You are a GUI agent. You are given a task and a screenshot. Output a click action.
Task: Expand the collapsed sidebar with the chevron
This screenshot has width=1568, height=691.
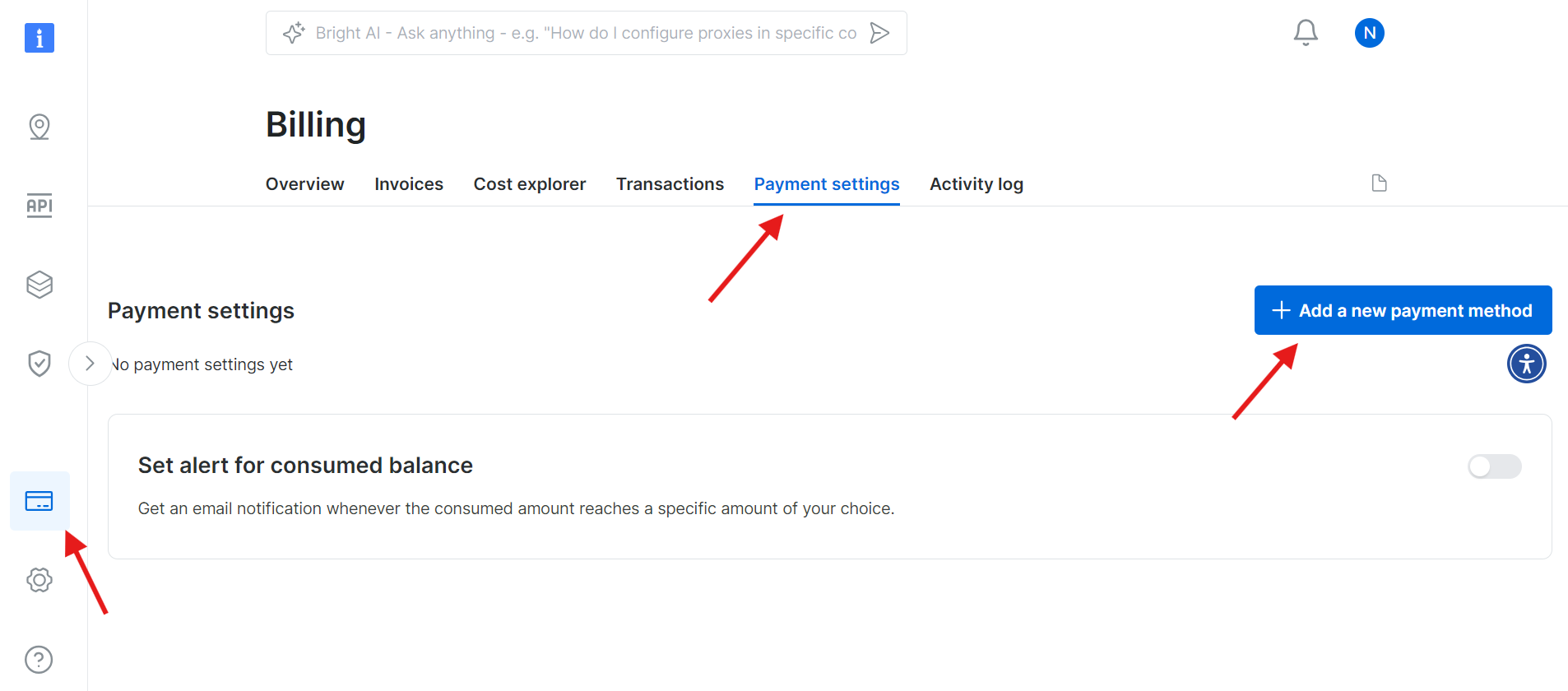(x=90, y=363)
